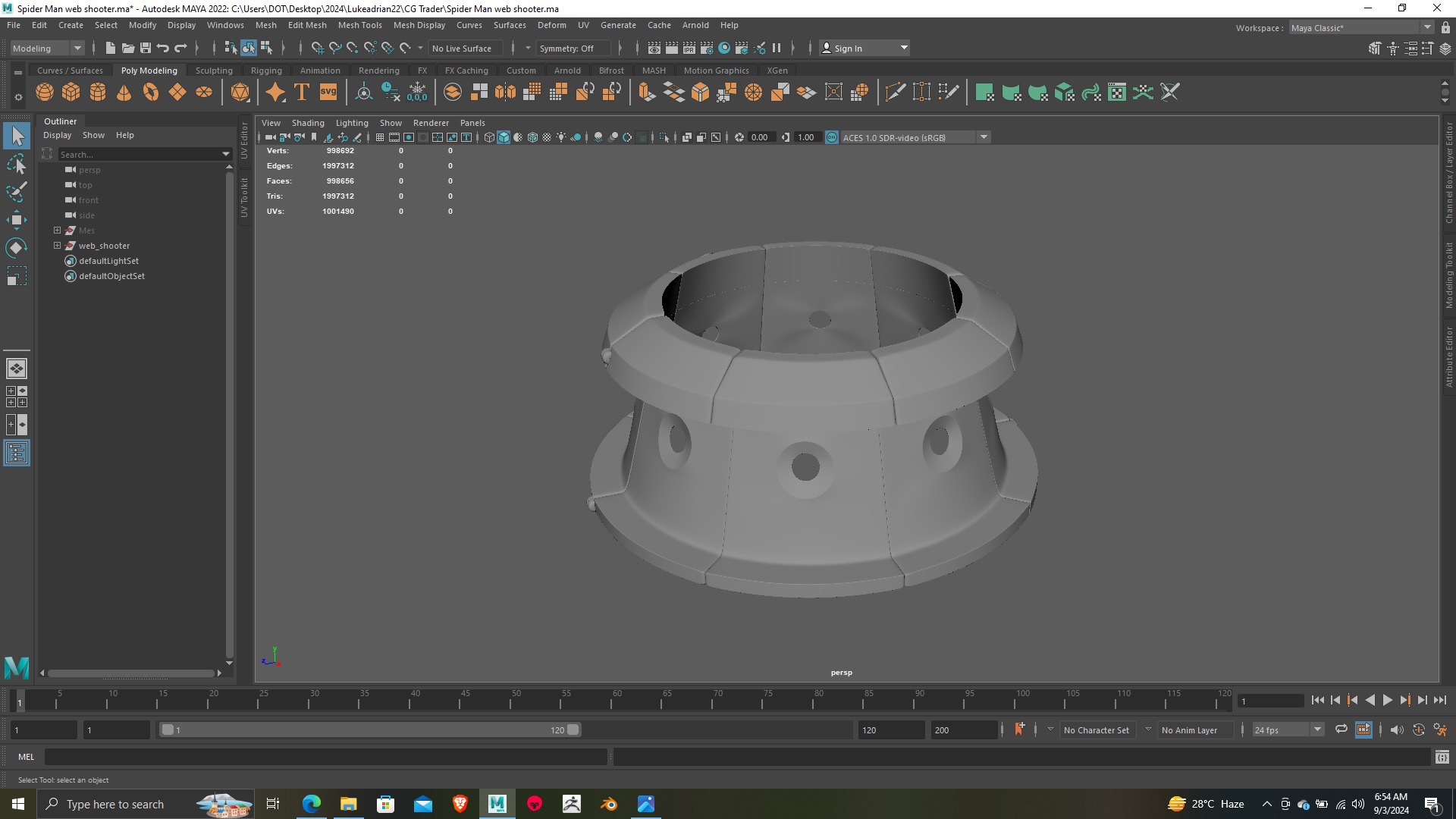1456x819 pixels.
Task: Toggle view transform ON button
Action: pyautogui.click(x=832, y=137)
